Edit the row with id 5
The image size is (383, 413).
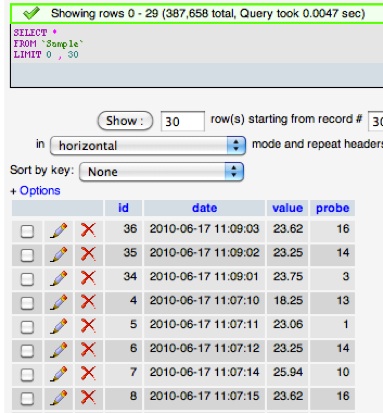pyautogui.click(x=59, y=326)
